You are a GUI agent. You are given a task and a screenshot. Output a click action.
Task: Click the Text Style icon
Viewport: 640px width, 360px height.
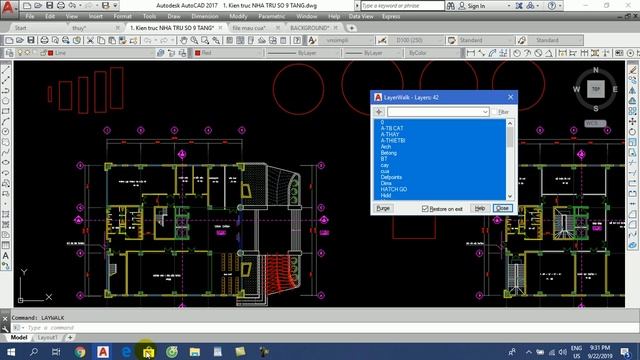(312, 40)
